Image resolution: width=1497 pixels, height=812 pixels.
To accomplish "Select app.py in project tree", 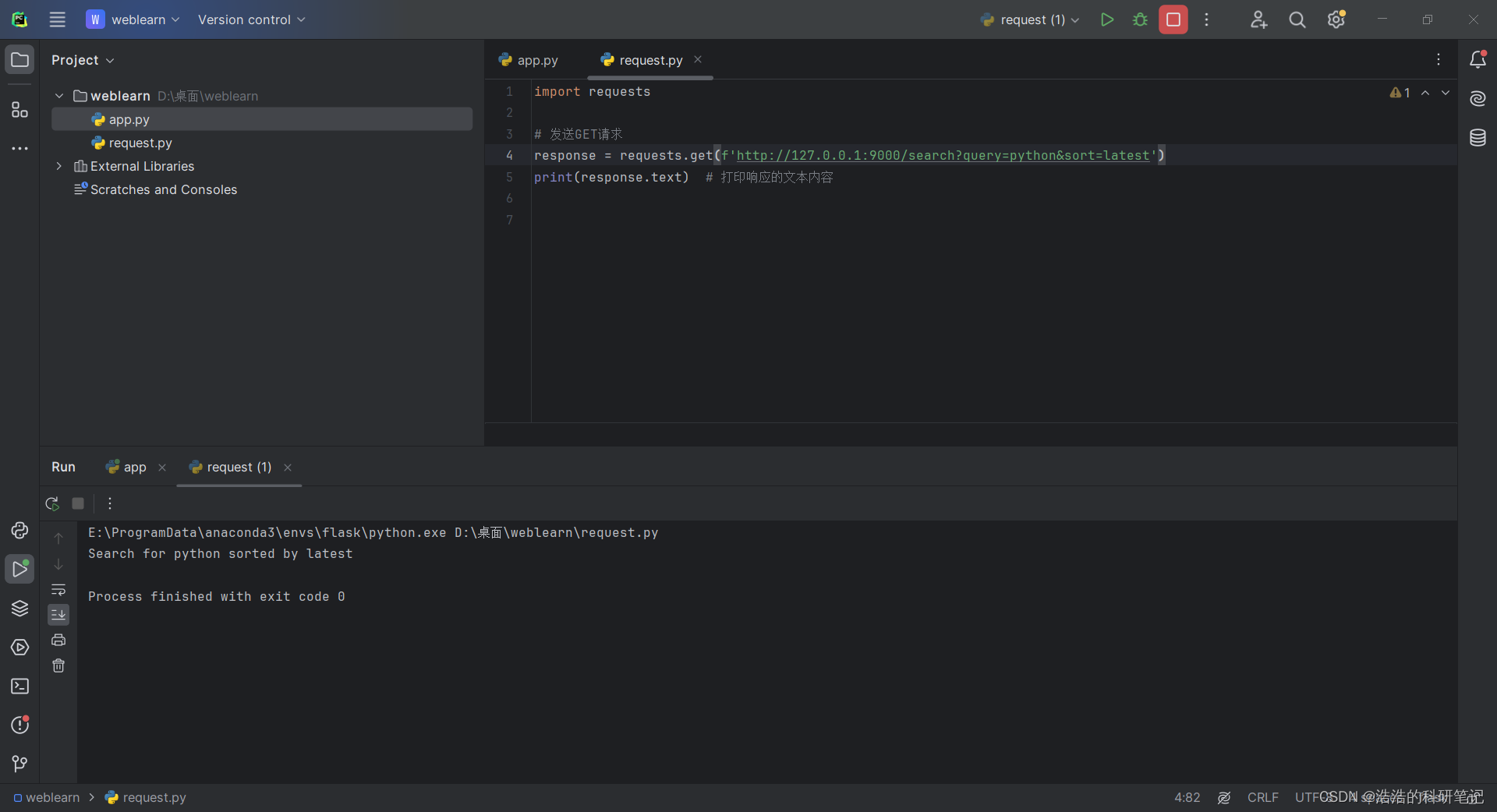I will tap(262, 119).
